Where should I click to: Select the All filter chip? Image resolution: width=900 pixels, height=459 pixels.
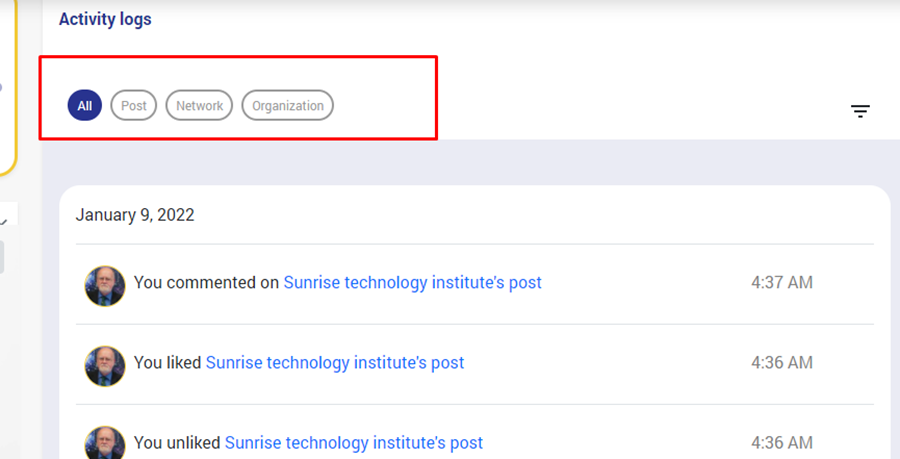85,105
